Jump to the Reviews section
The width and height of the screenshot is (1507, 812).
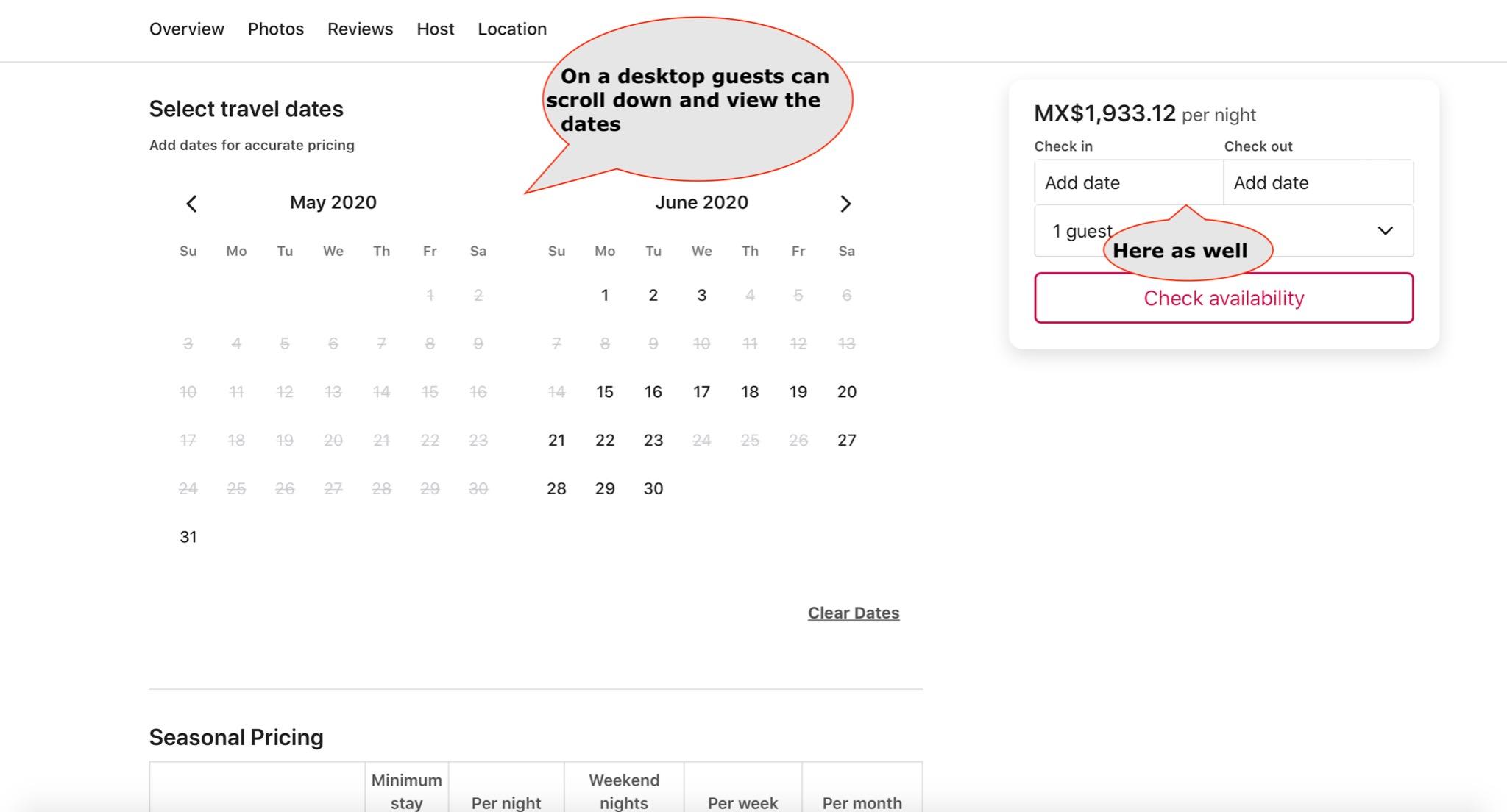point(360,29)
